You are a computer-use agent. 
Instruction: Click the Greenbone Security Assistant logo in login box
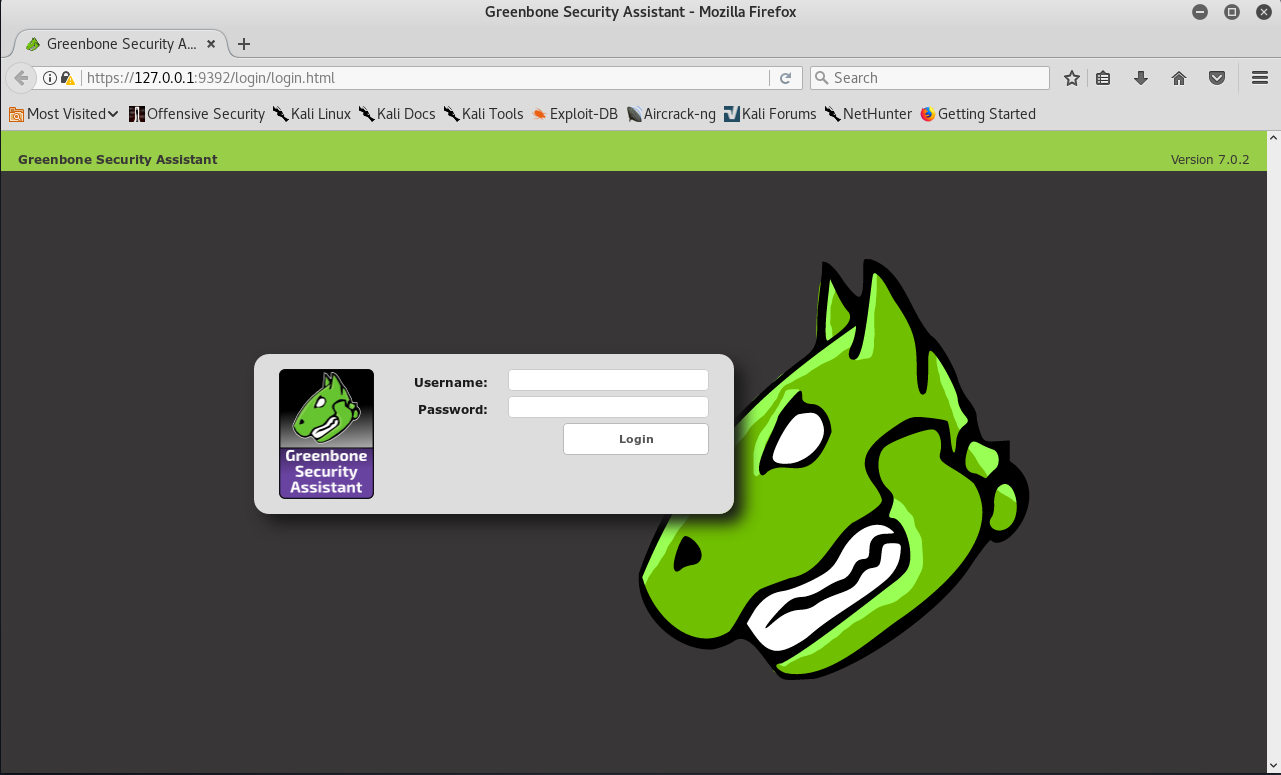(x=326, y=433)
